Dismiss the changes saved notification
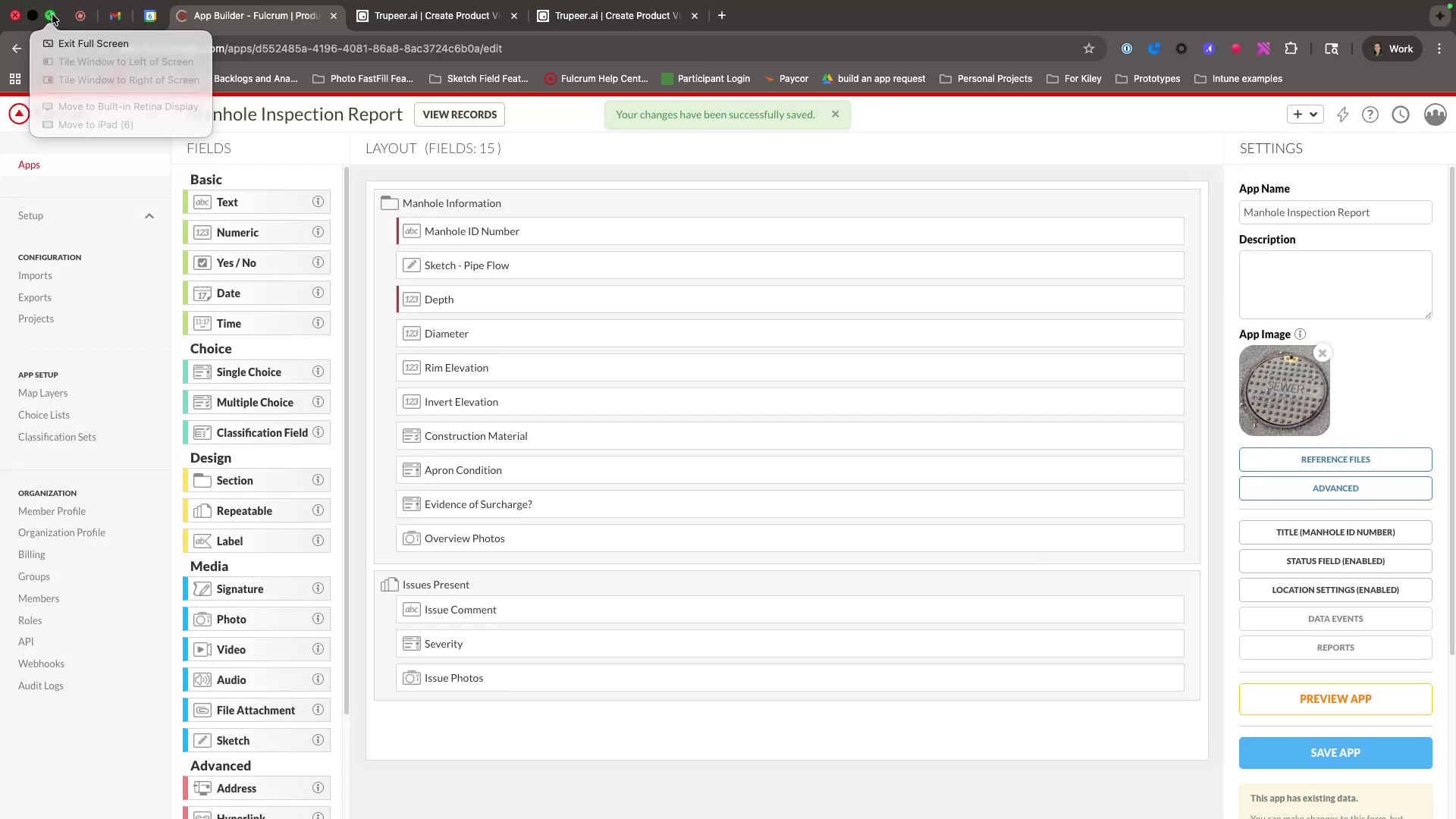Screen dimensions: 1456x819 coord(835,114)
